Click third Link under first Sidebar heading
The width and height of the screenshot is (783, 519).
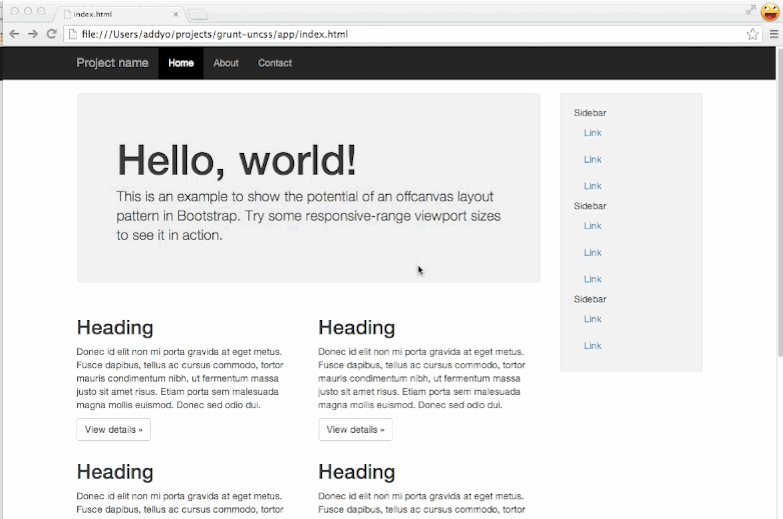(x=593, y=186)
